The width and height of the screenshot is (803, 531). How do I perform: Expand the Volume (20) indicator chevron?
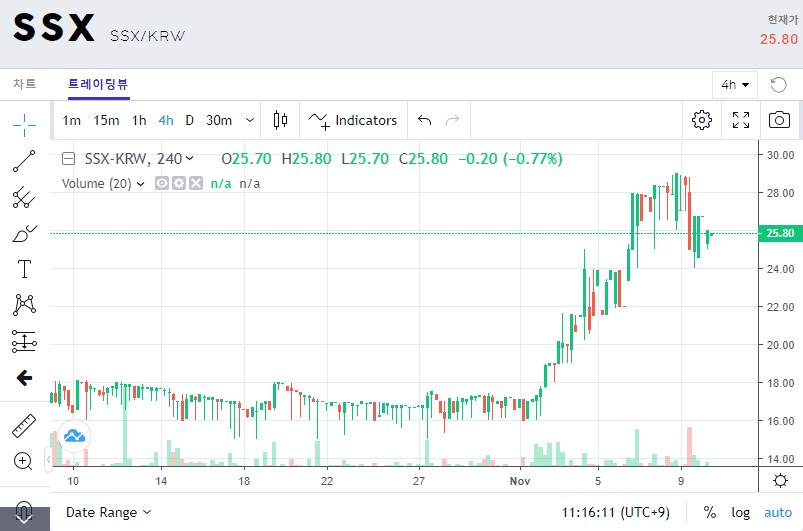[x=140, y=184]
